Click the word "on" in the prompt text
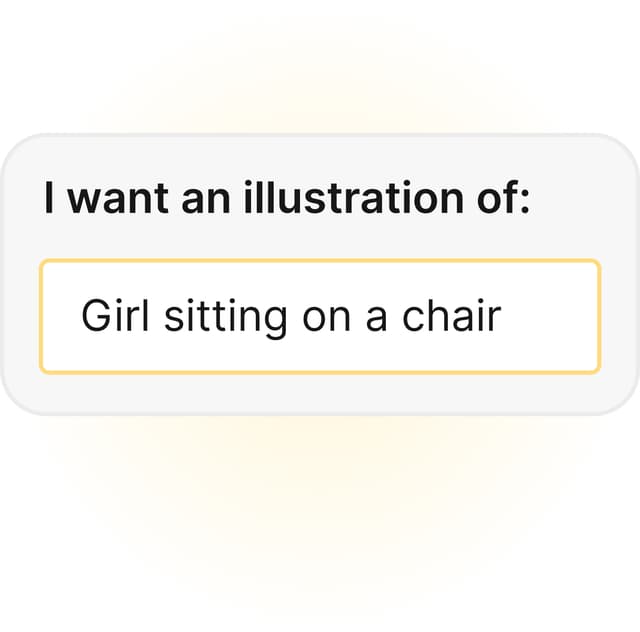640x632 pixels. click(x=310, y=316)
